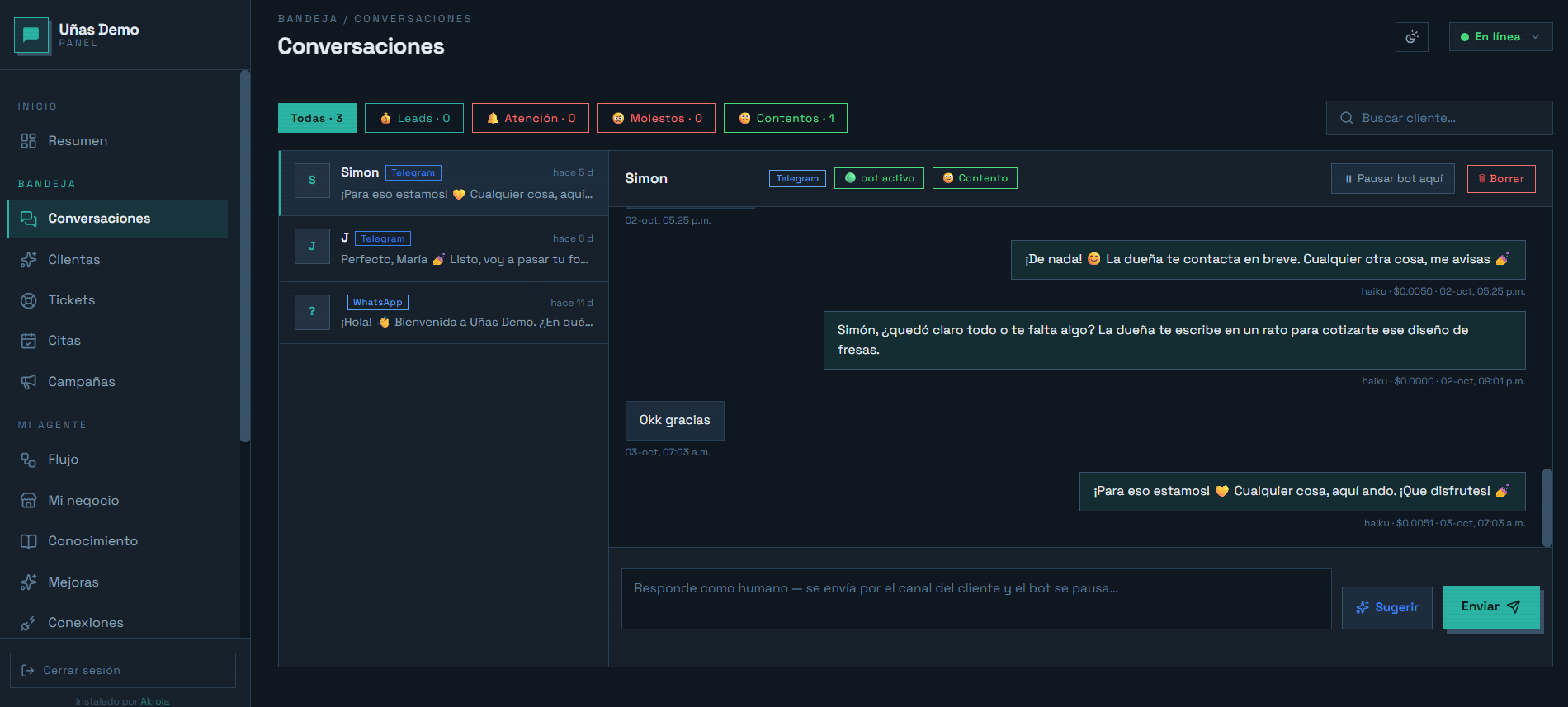This screenshot has height=707, width=1568.
Task: Click the Buscar cliente search field
Action: (1439, 118)
